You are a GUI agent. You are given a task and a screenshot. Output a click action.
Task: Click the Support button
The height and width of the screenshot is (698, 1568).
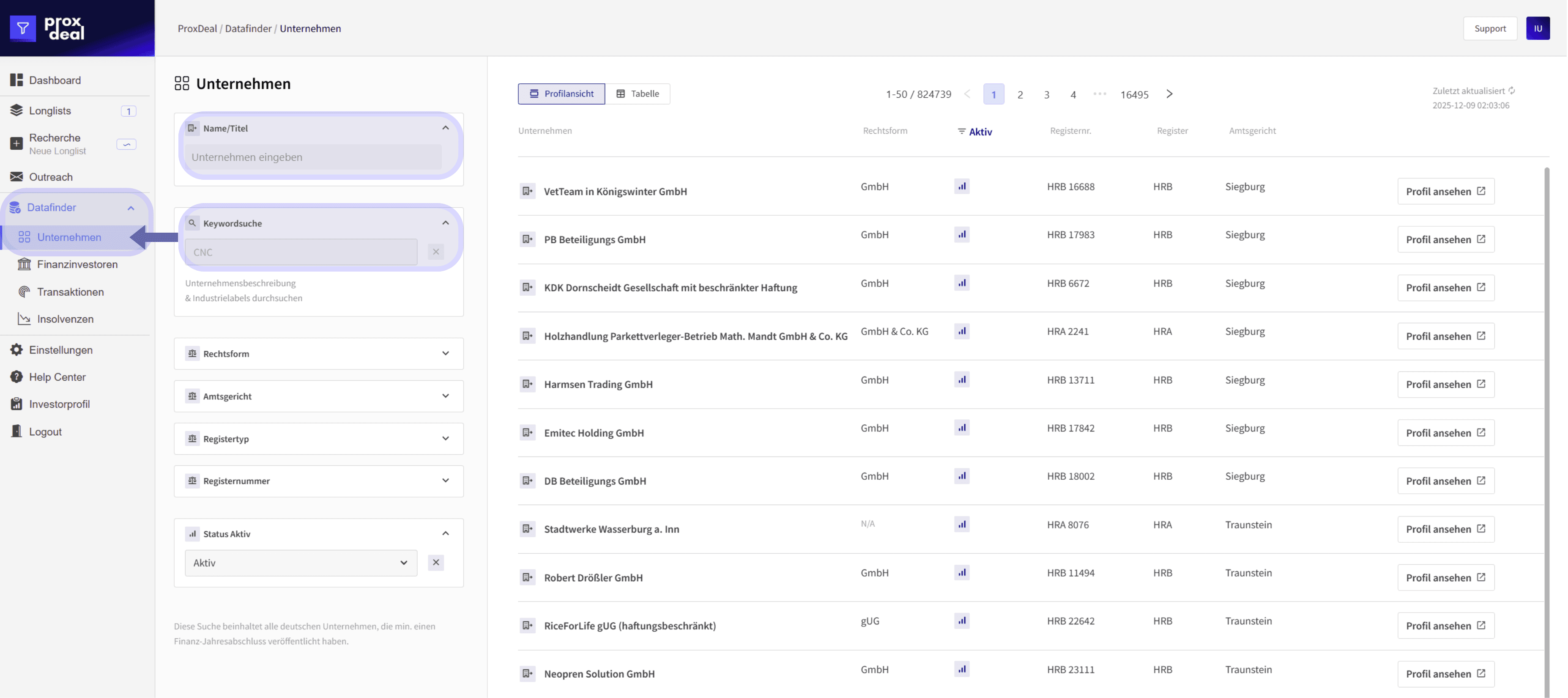[1489, 29]
